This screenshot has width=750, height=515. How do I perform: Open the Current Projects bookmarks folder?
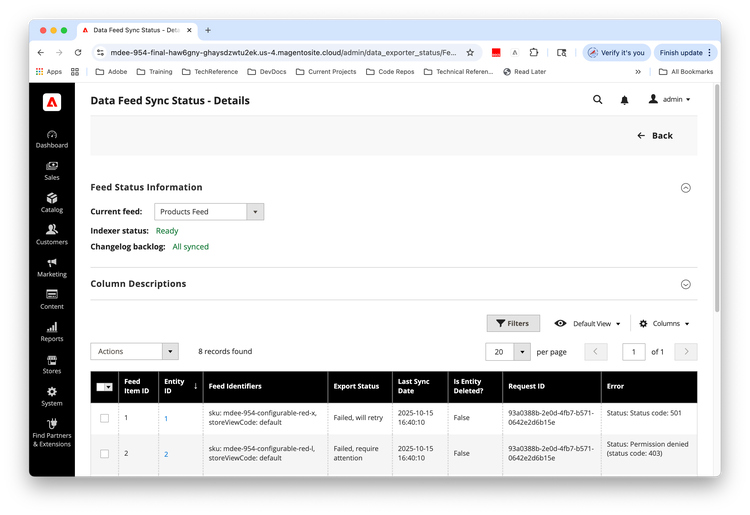click(x=326, y=72)
